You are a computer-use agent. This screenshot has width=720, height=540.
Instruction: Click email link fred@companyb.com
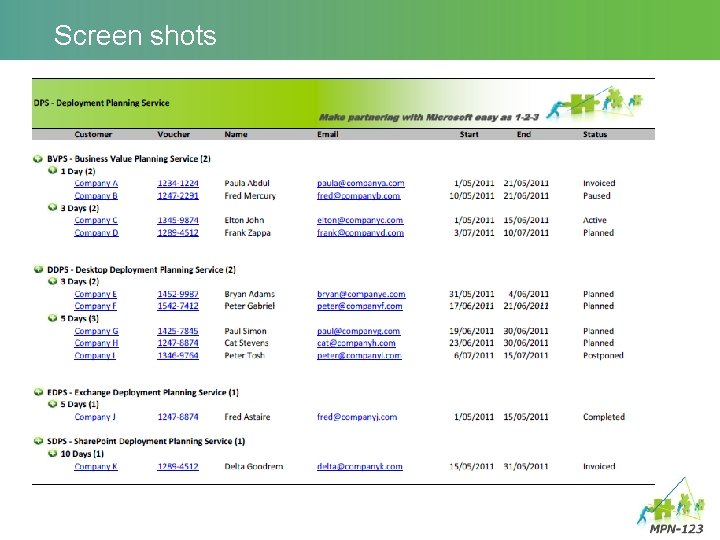pyautogui.click(x=359, y=196)
